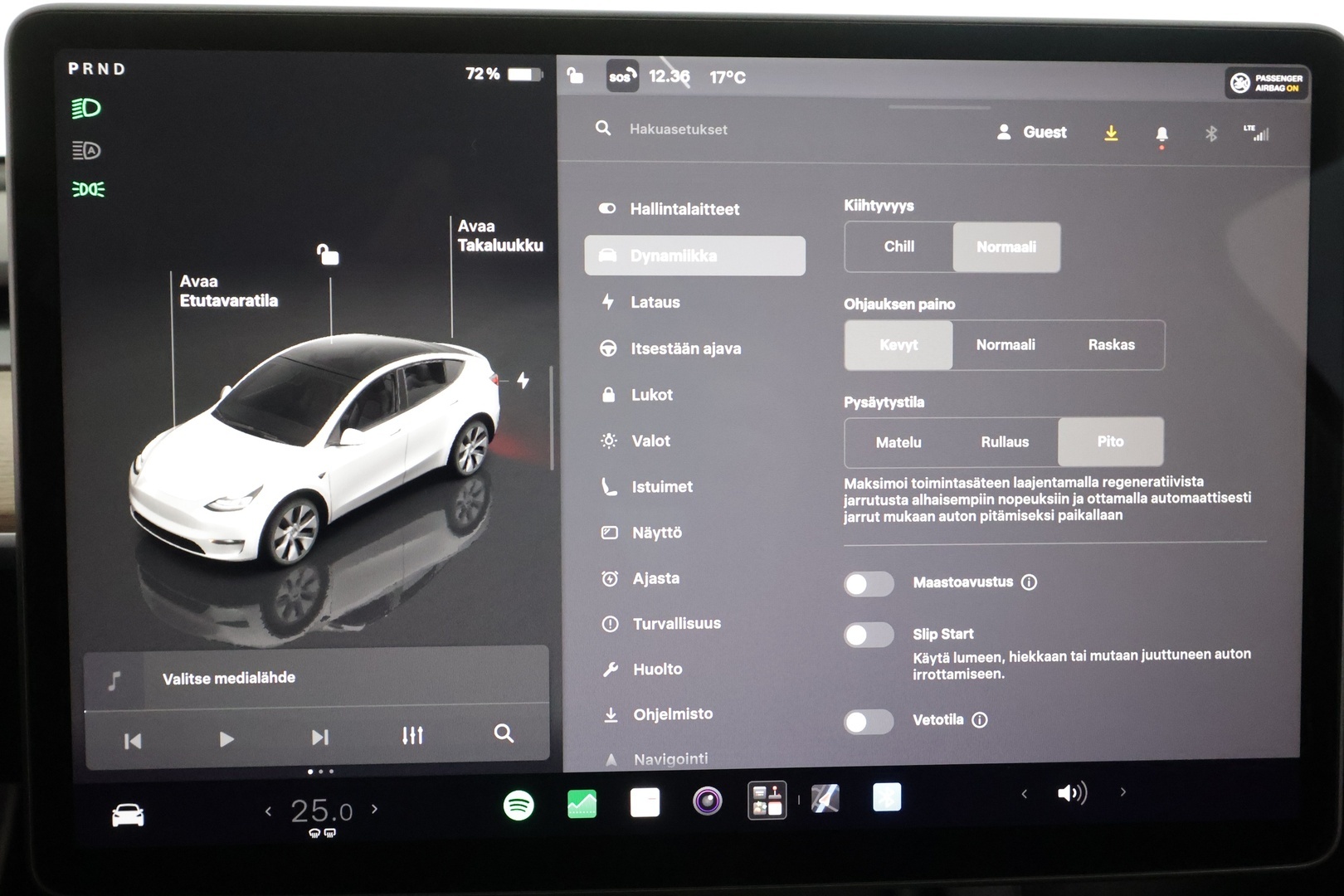Turn on Slip Start switch
Screen dimensions: 1344x896
[869, 635]
